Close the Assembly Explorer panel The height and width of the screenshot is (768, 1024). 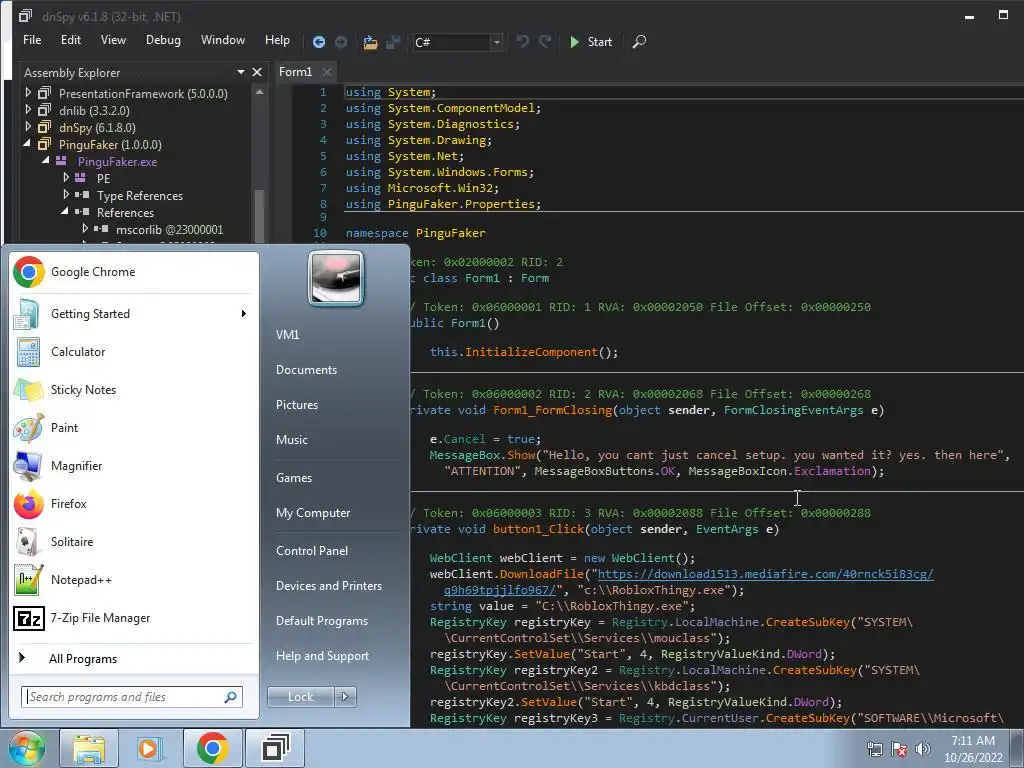(257, 72)
